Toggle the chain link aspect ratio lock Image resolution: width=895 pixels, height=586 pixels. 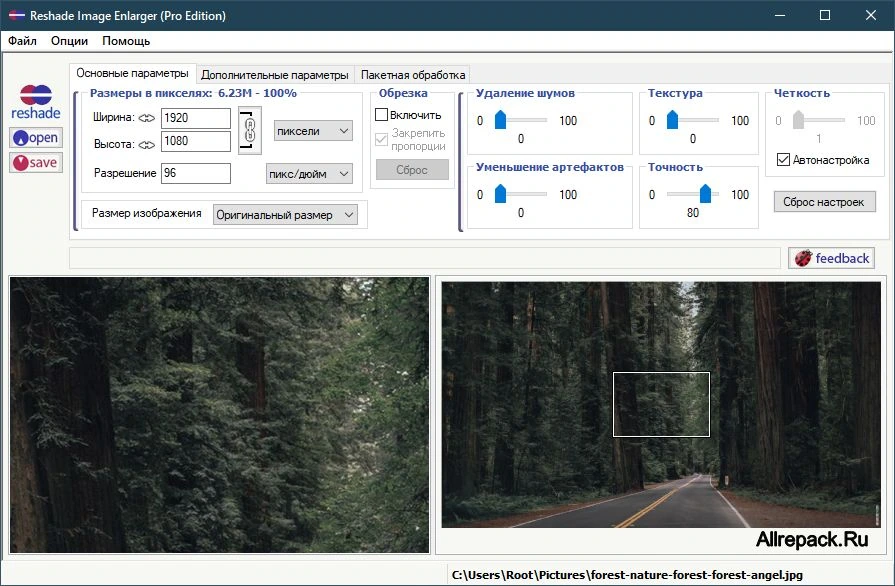249,130
